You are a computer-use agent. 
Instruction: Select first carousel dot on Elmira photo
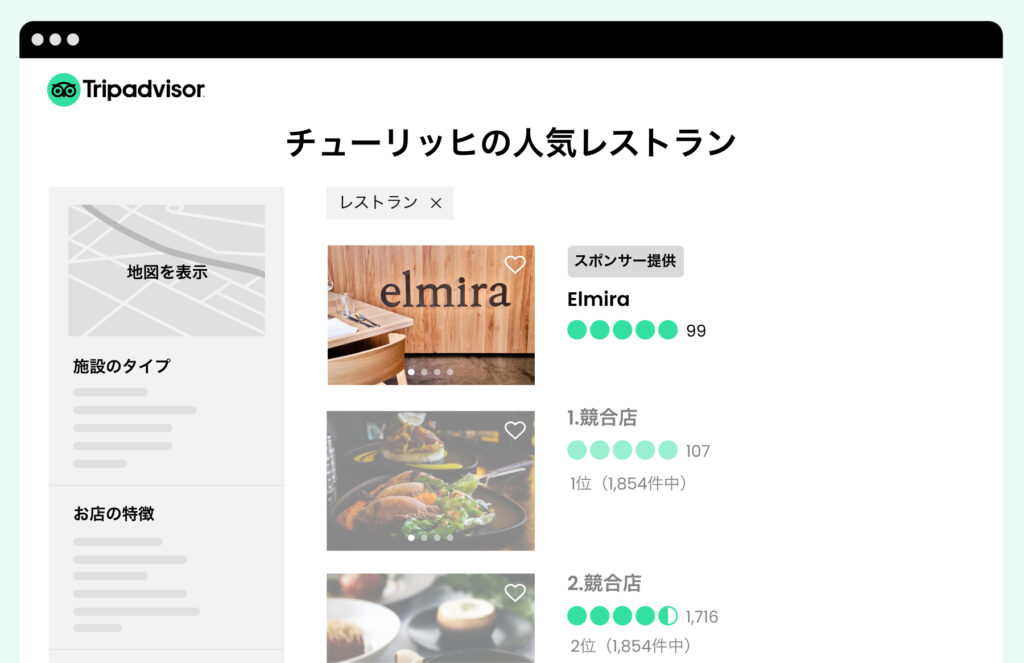(411, 372)
